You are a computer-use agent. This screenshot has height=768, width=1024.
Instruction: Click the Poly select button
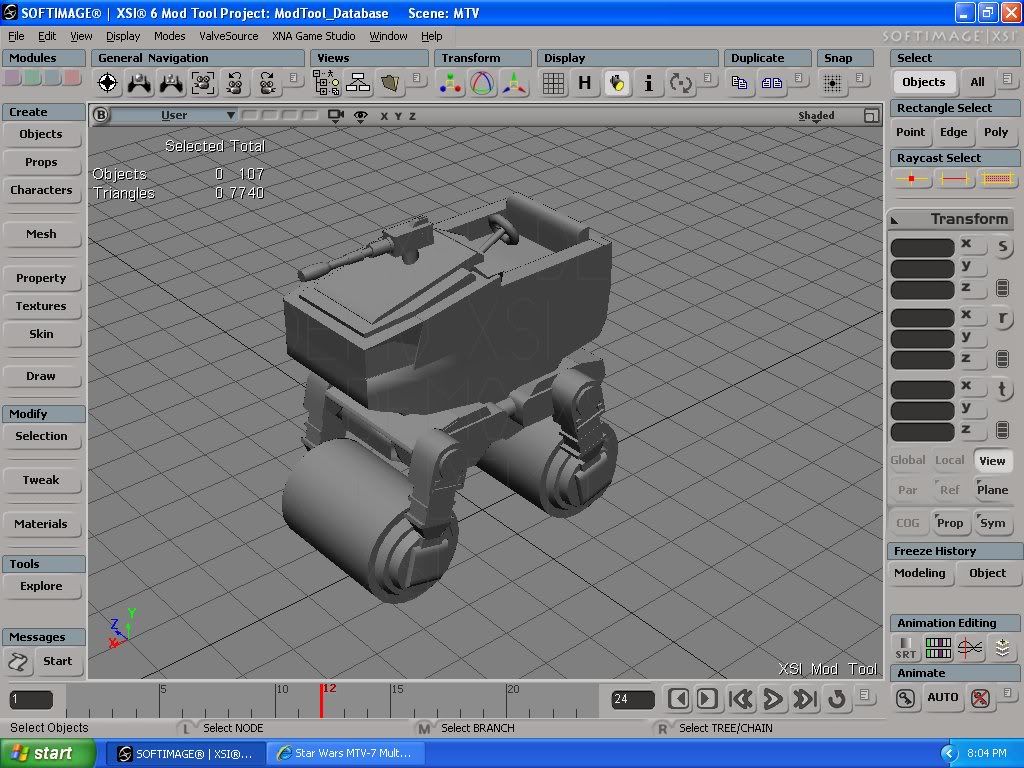pos(996,133)
